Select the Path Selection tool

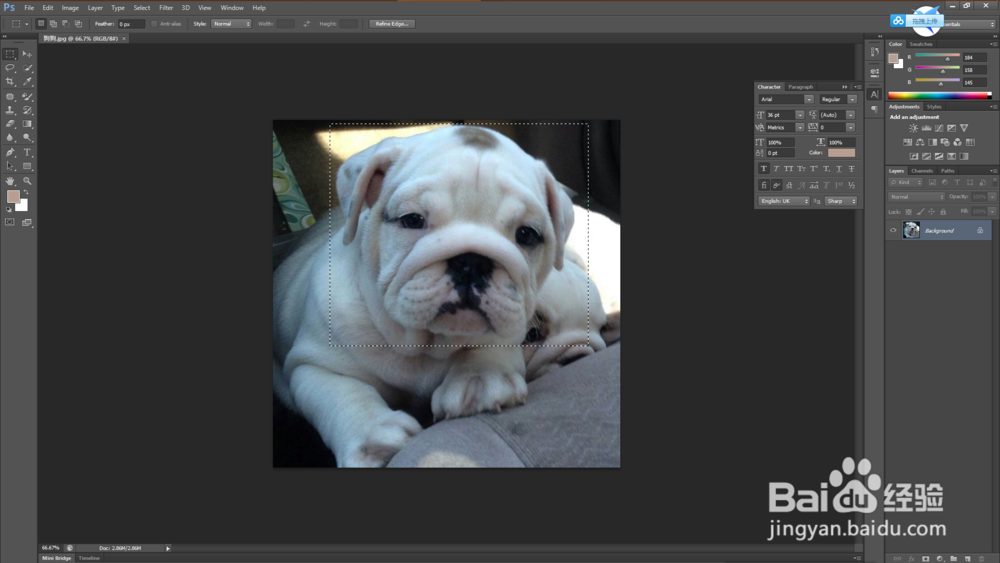click(x=10, y=166)
